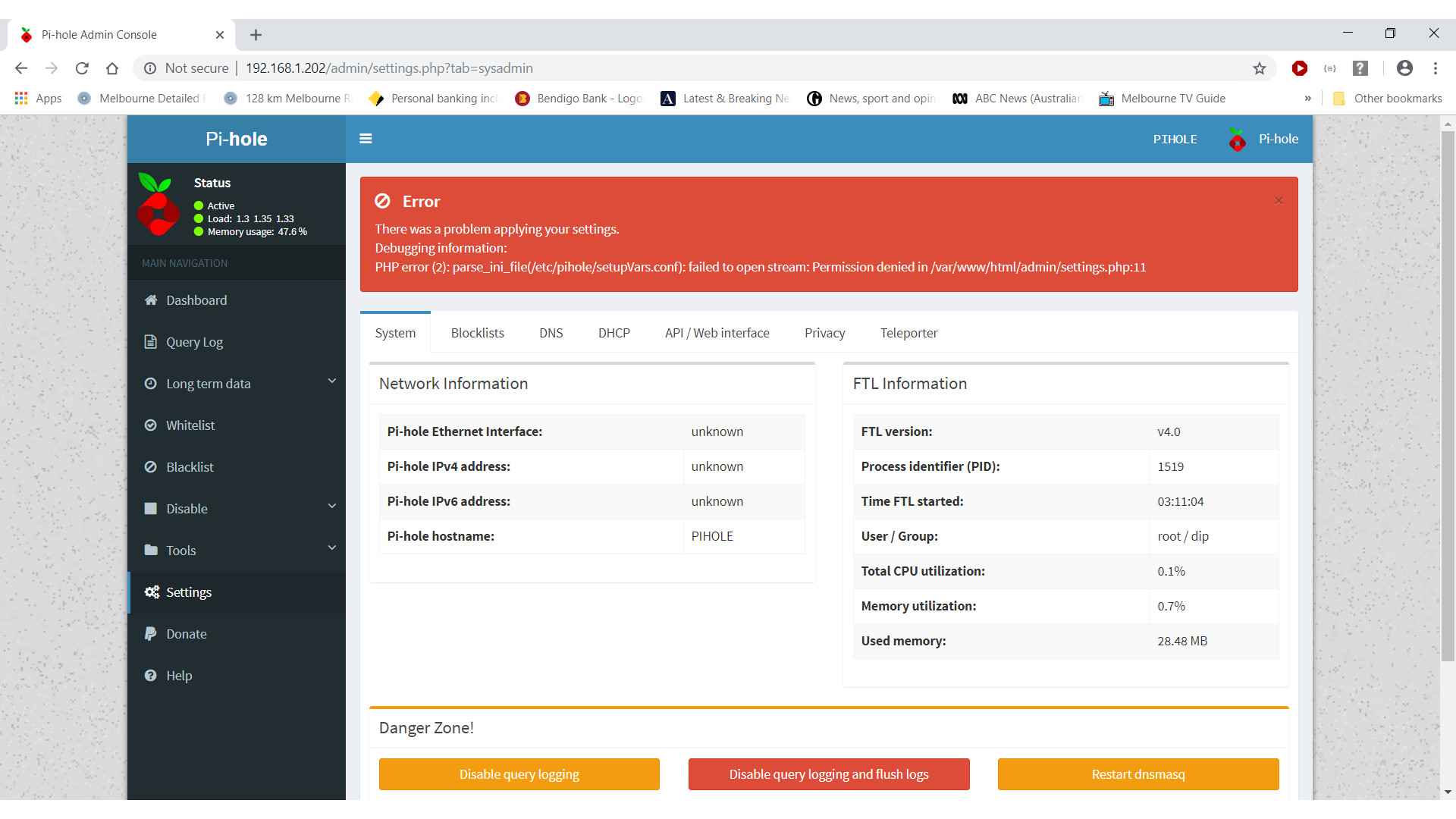
Task: Navigate back with the browser arrow
Action: (x=21, y=68)
